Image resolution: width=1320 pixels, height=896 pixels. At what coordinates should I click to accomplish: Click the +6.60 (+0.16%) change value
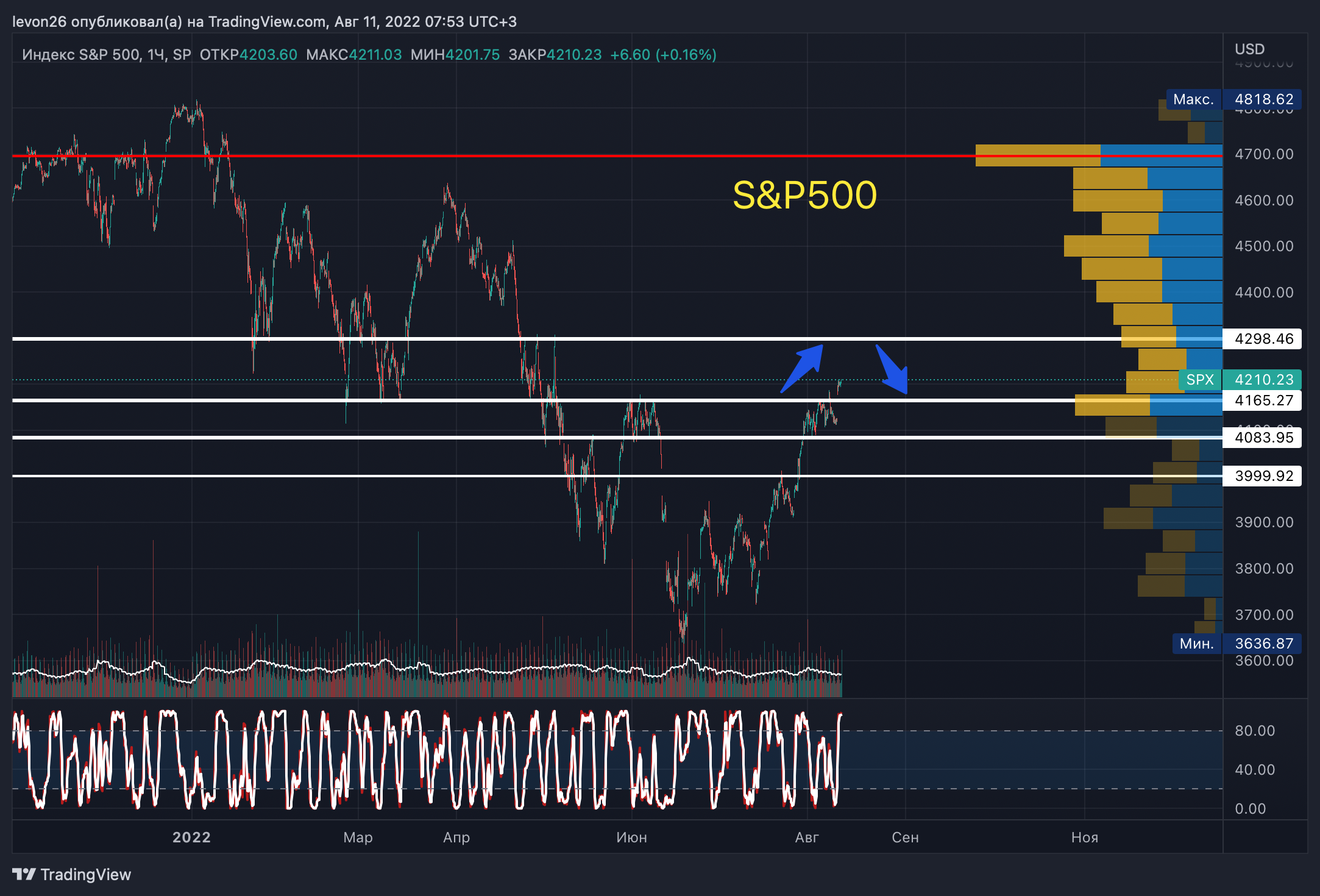coord(663,55)
